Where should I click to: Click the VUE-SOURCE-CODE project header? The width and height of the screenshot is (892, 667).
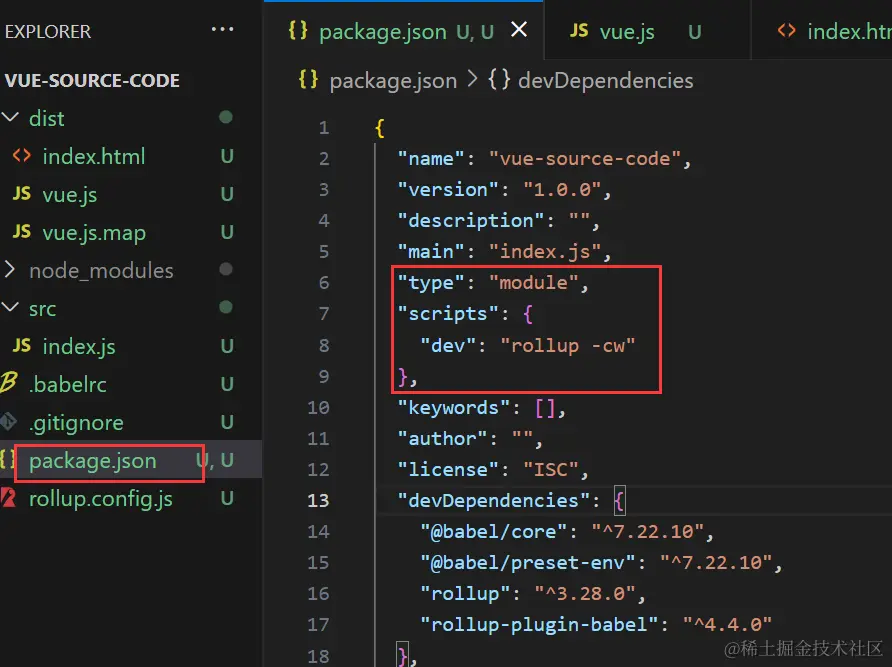(92, 80)
